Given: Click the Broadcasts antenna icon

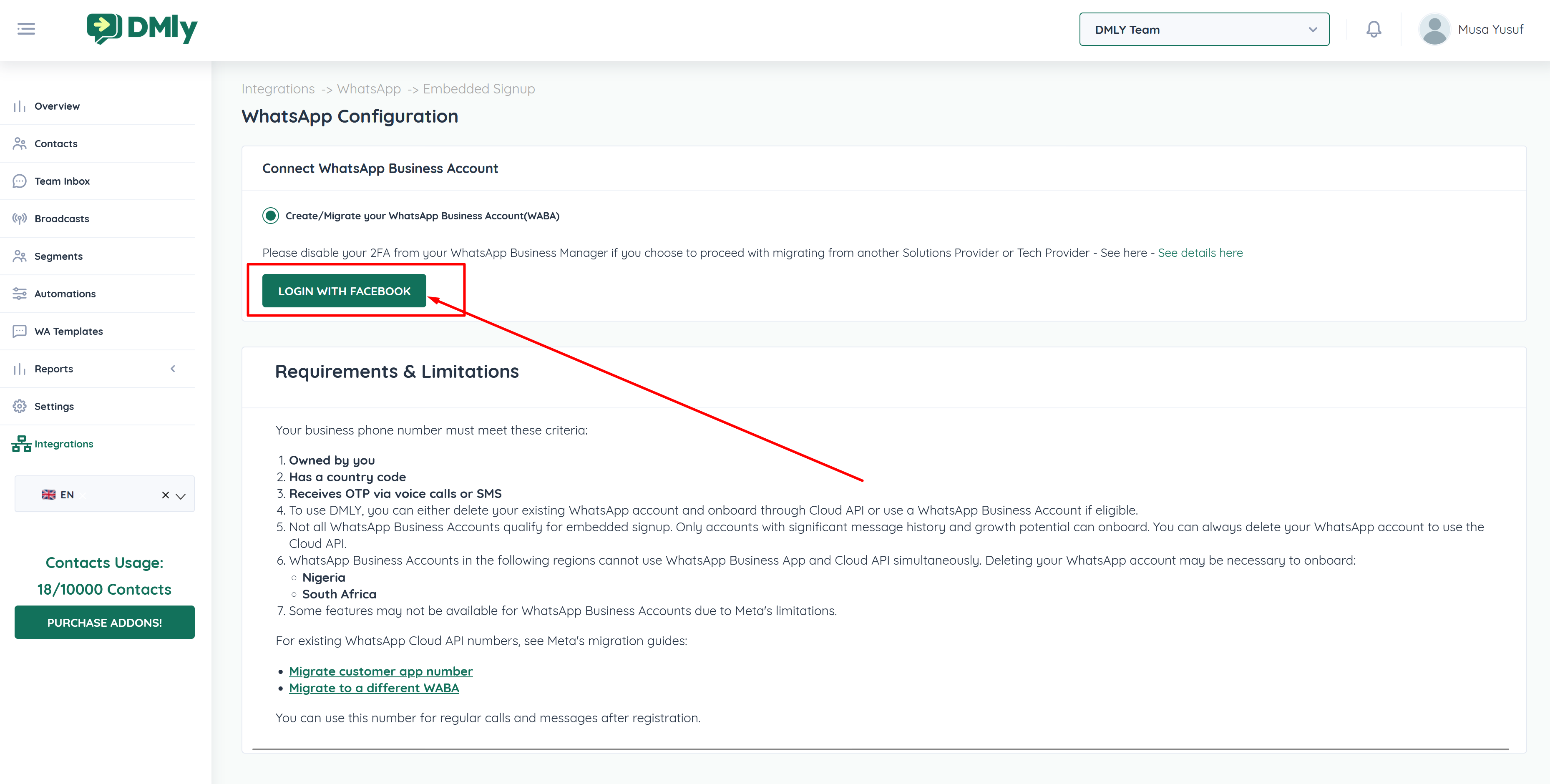Looking at the screenshot, I should (x=19, y=219).
